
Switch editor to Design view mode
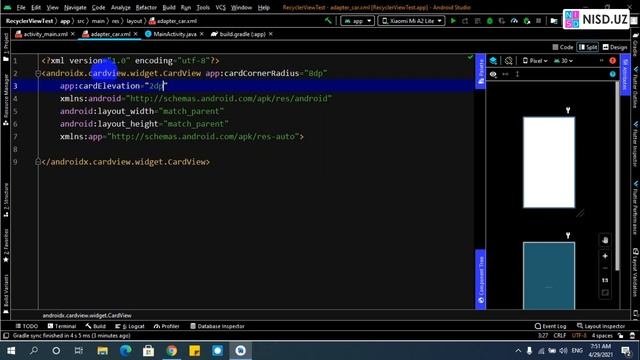coord(615,47)
